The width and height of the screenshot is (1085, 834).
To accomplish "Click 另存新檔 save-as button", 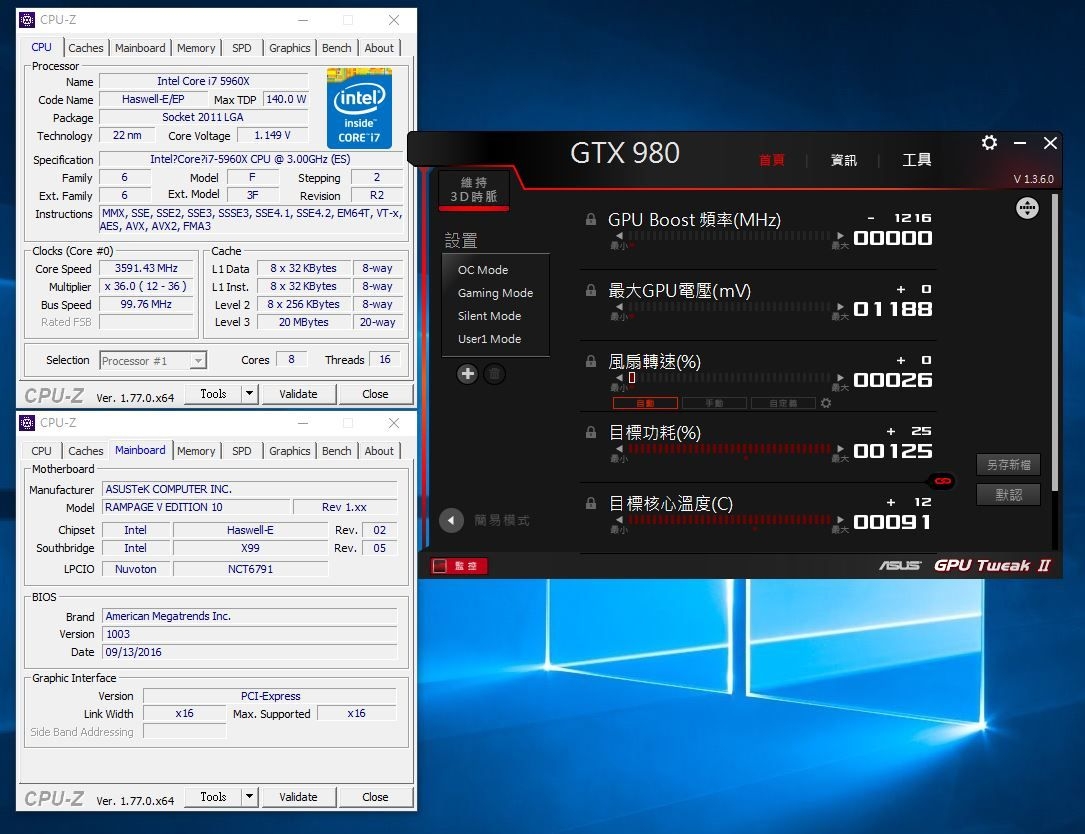I will coord(1008,464).
